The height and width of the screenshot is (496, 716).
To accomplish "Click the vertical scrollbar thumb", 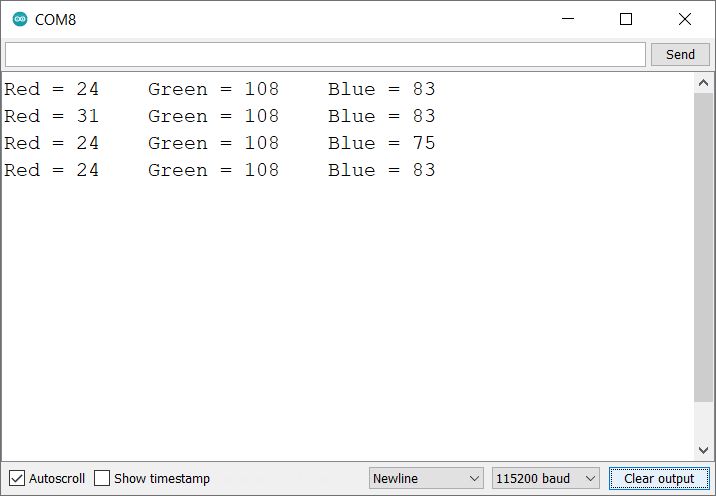I will [703, 250].
